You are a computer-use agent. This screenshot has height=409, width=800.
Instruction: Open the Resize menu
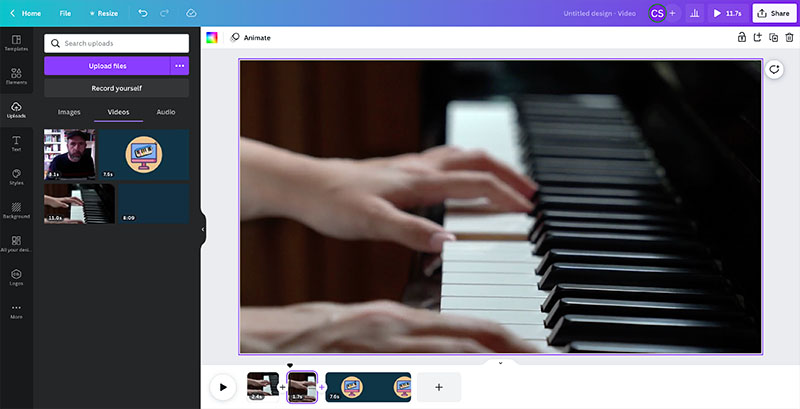pyautogui.click(x=104, y=13)
